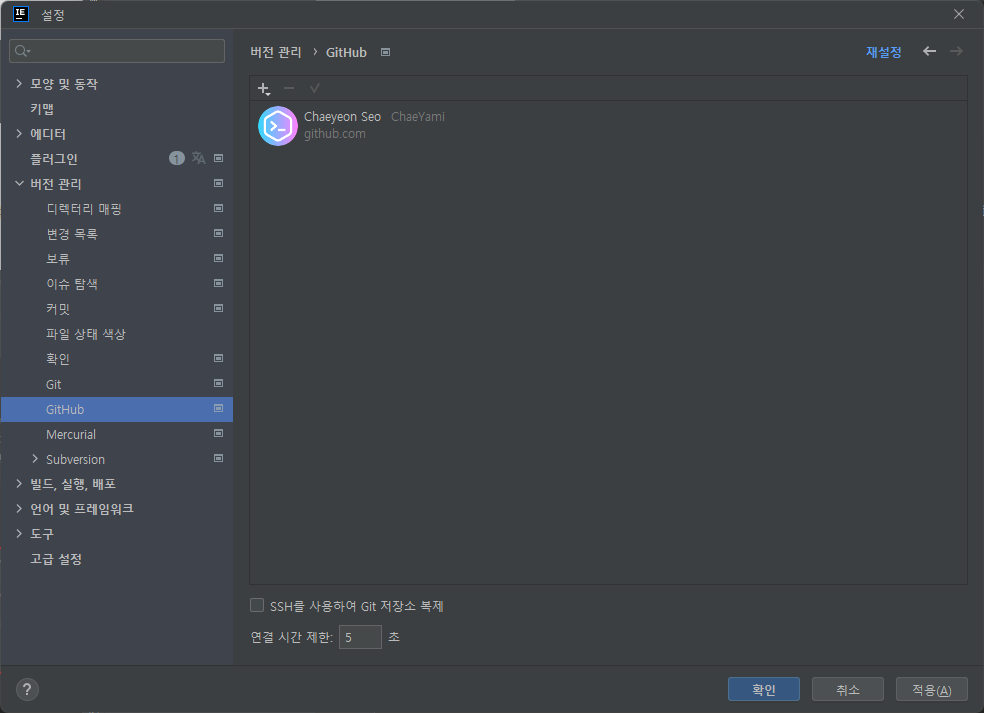Click the project-level icon beside GitHub breadcrumb
Image resolution: width=984 pixels, height=713 pixels.
pyautogui.click(x=385, y=52)
